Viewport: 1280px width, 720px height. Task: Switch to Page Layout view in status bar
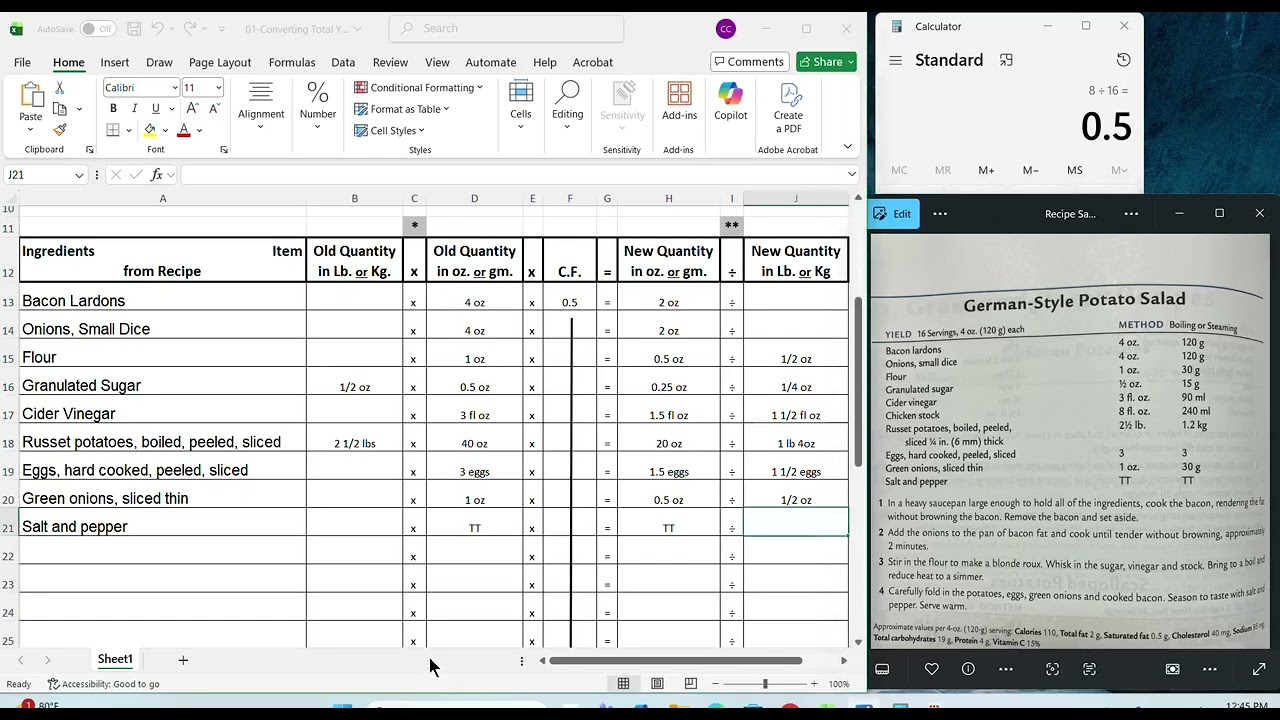coord(657,684)
